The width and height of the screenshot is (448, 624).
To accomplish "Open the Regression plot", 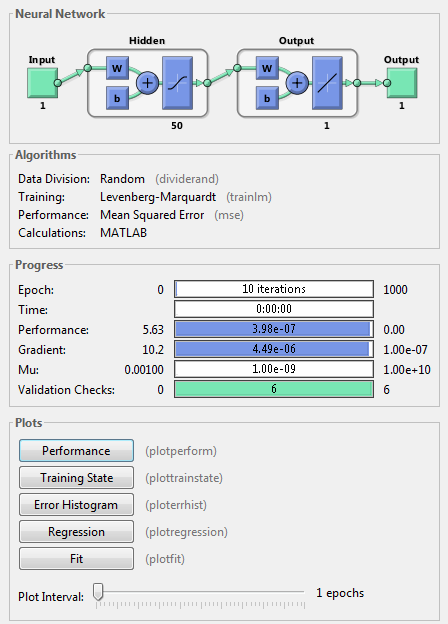I will (76, 532).
